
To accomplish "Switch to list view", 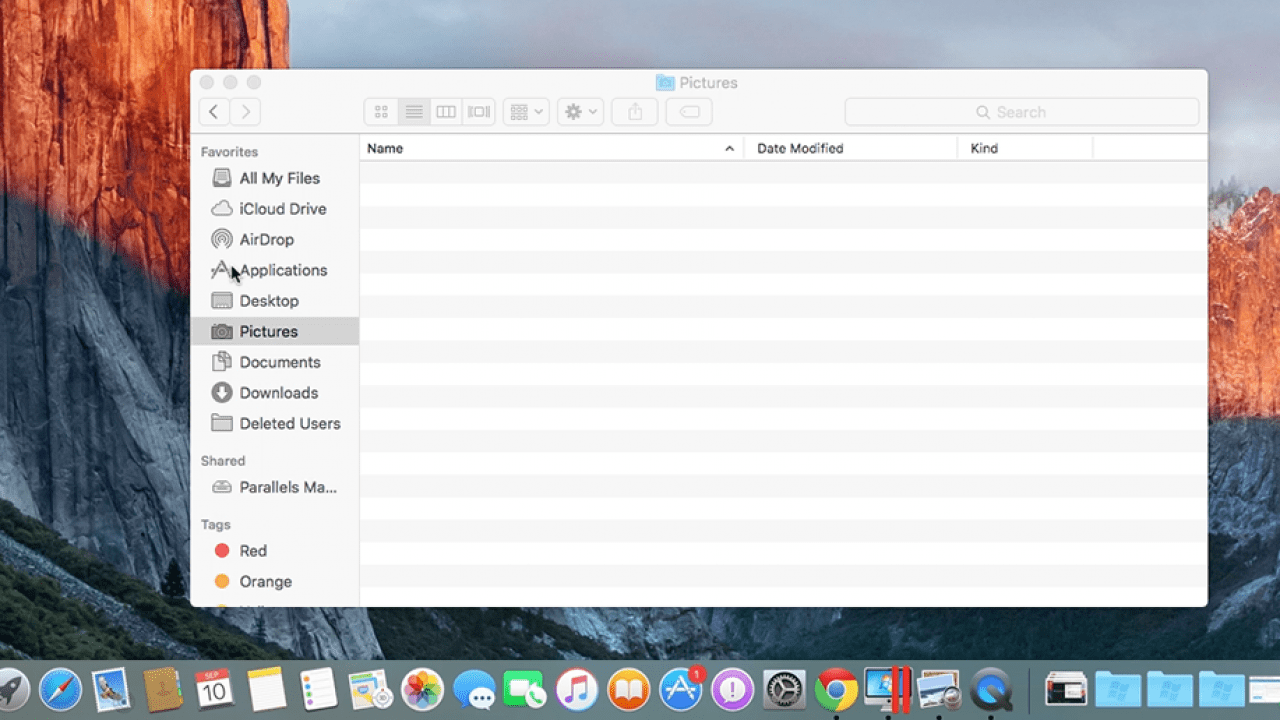I will pos(414,112).
